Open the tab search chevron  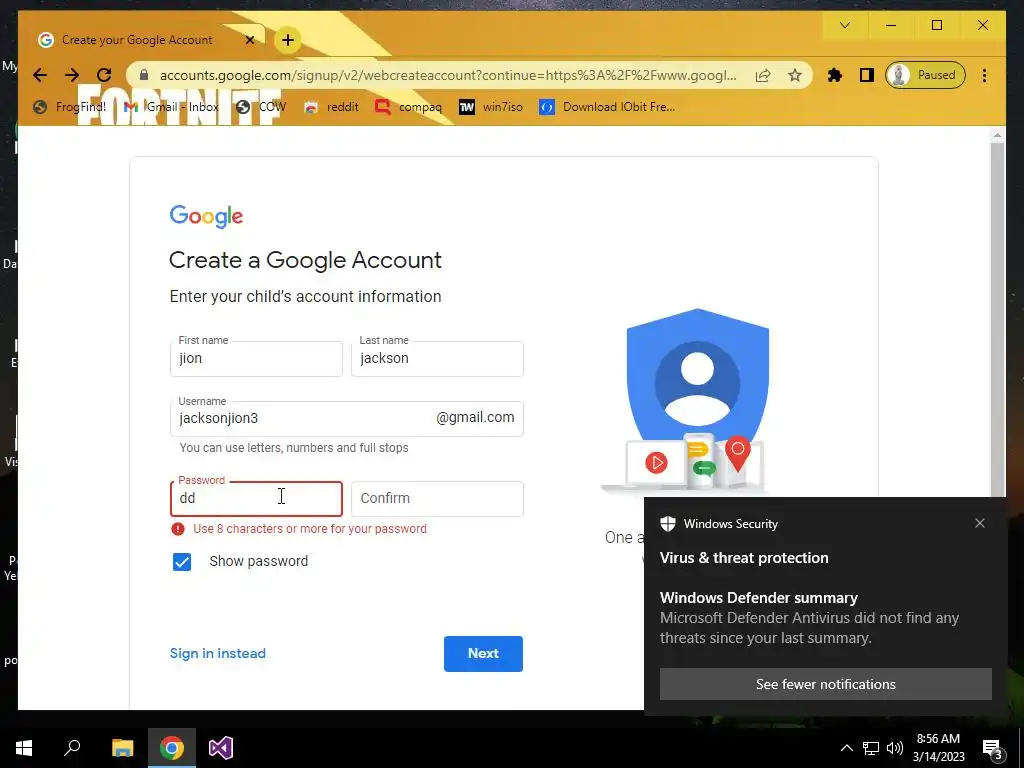pos(845,25)
